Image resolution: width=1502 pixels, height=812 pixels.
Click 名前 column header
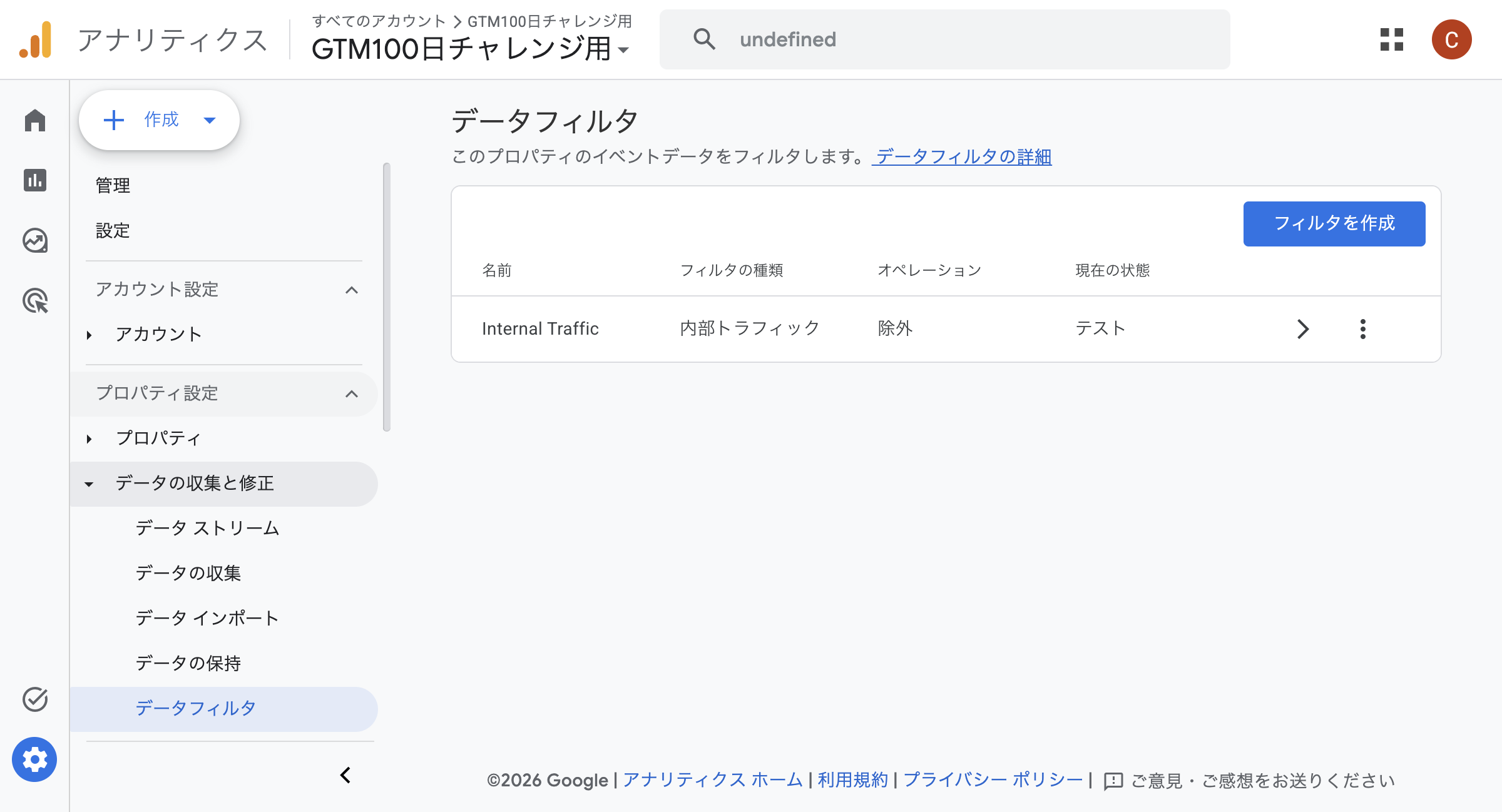(497, 270)
